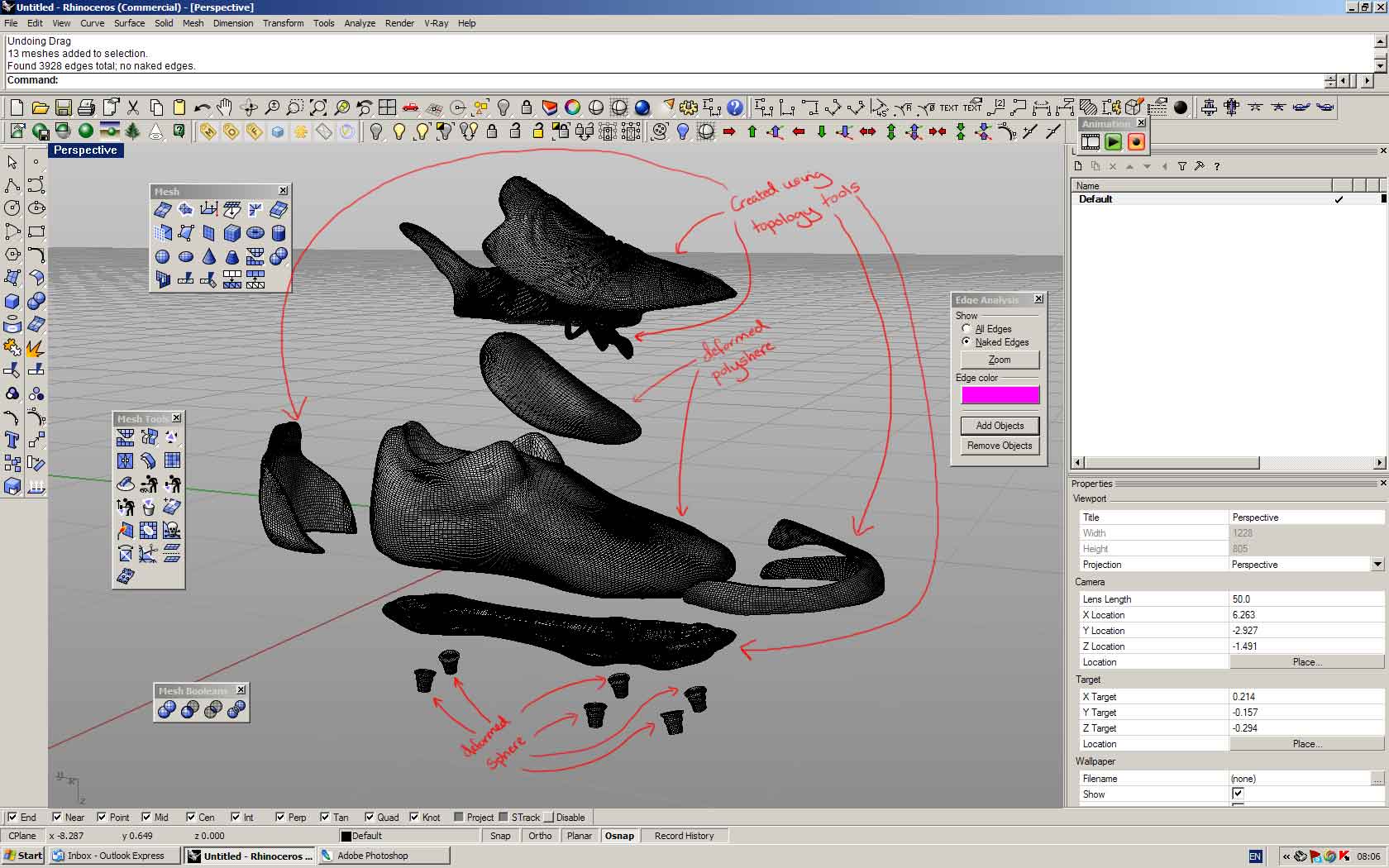This screenshot has width=1389, height=868.
Task: Open the Projection dropdown arrow
Action: pos(1377,565)
